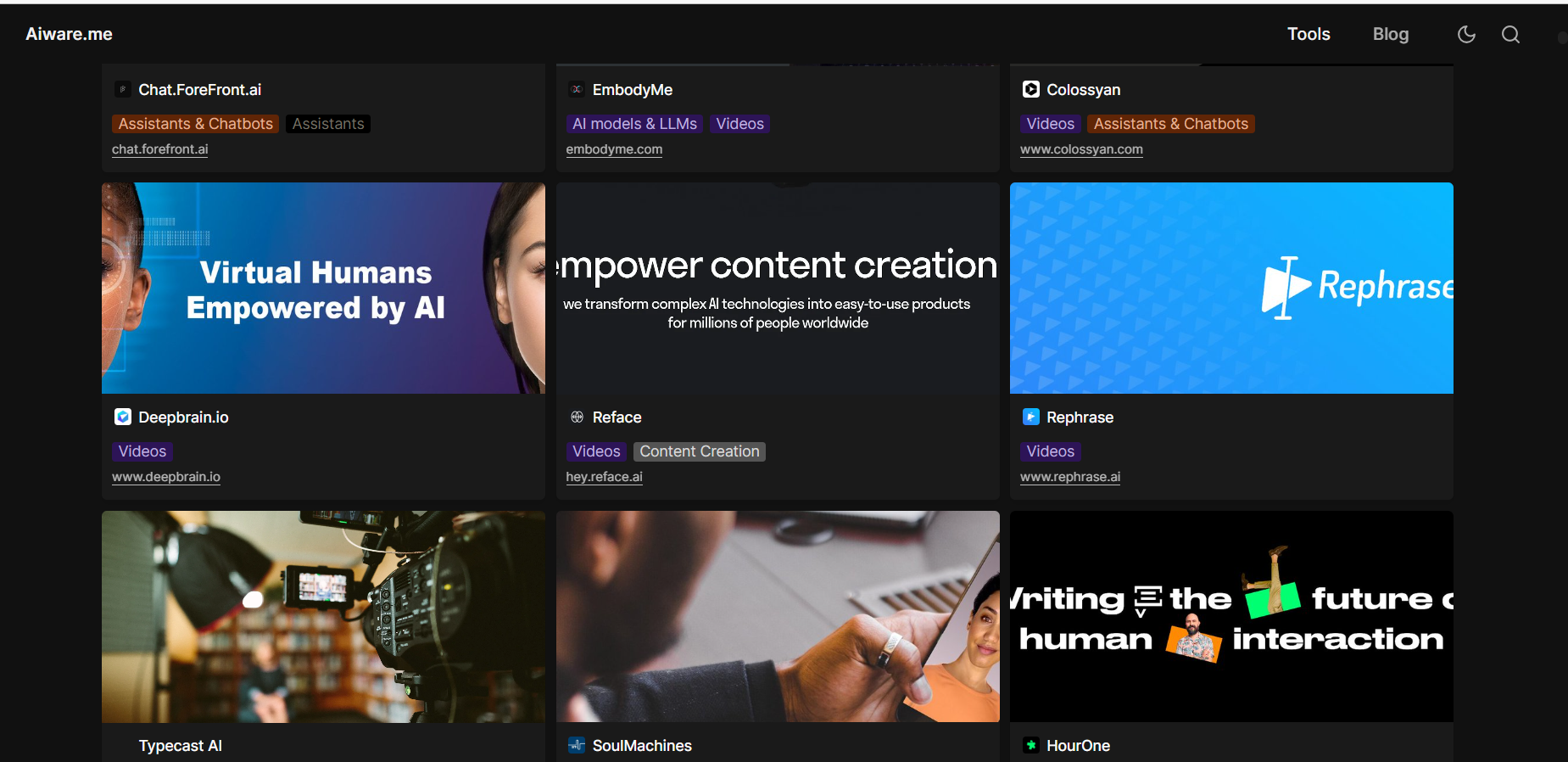Screen dimensions: 1568x762
Task: Select Assistants & Chatbots tag on Colossyan
Action: (1171, 124)
